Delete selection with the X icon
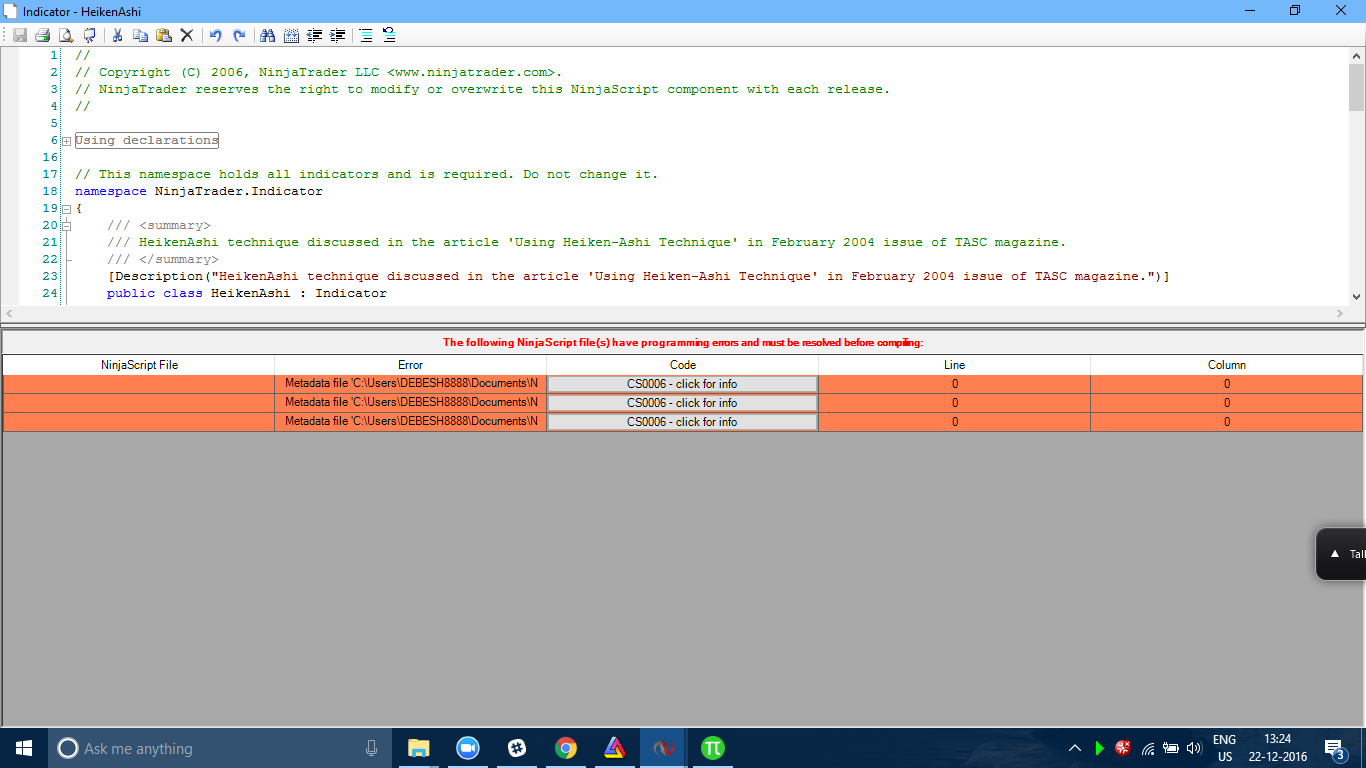Image resolution: width=1366 pixels, height=768 pixels. click(186, 35)
